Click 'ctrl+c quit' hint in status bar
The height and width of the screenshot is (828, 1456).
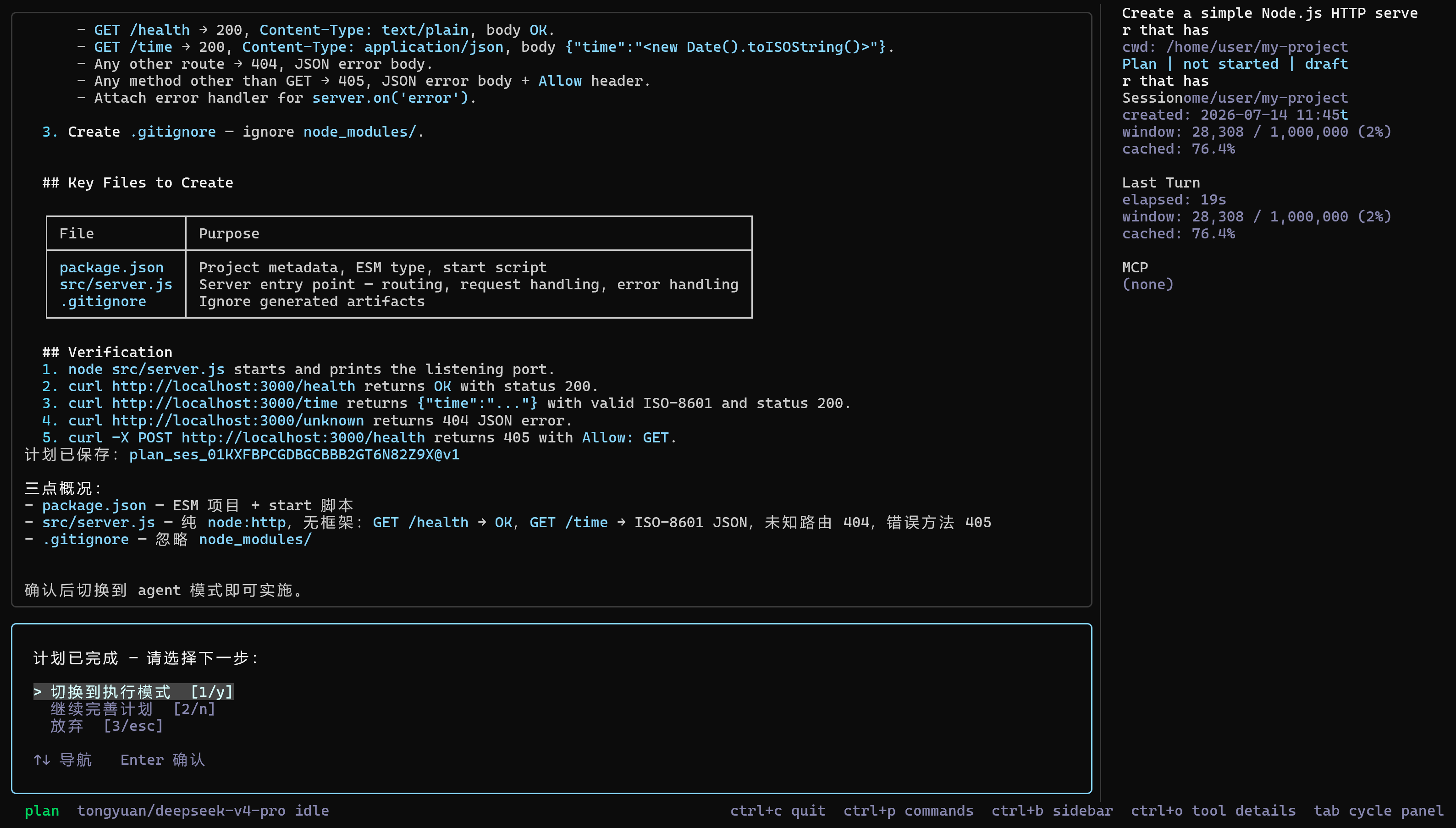coord(777,811)
